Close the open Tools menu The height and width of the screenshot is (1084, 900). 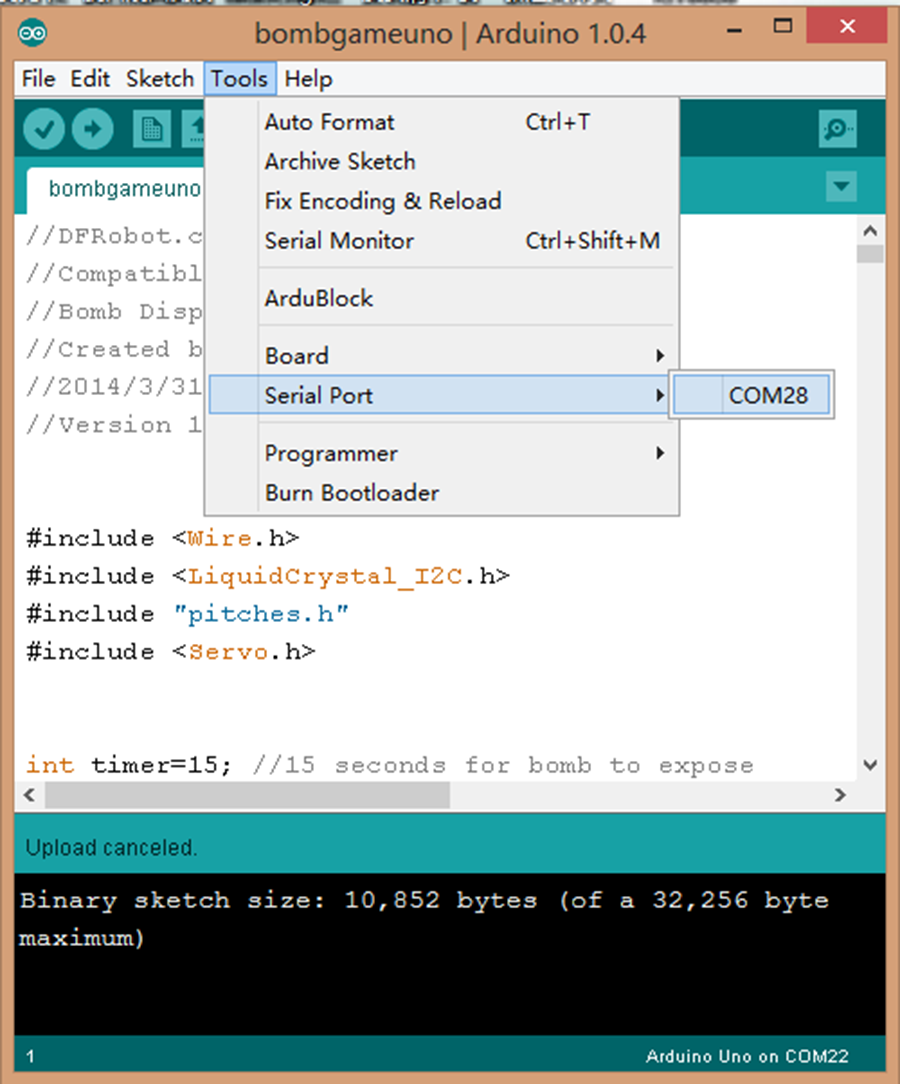(239, 79)
